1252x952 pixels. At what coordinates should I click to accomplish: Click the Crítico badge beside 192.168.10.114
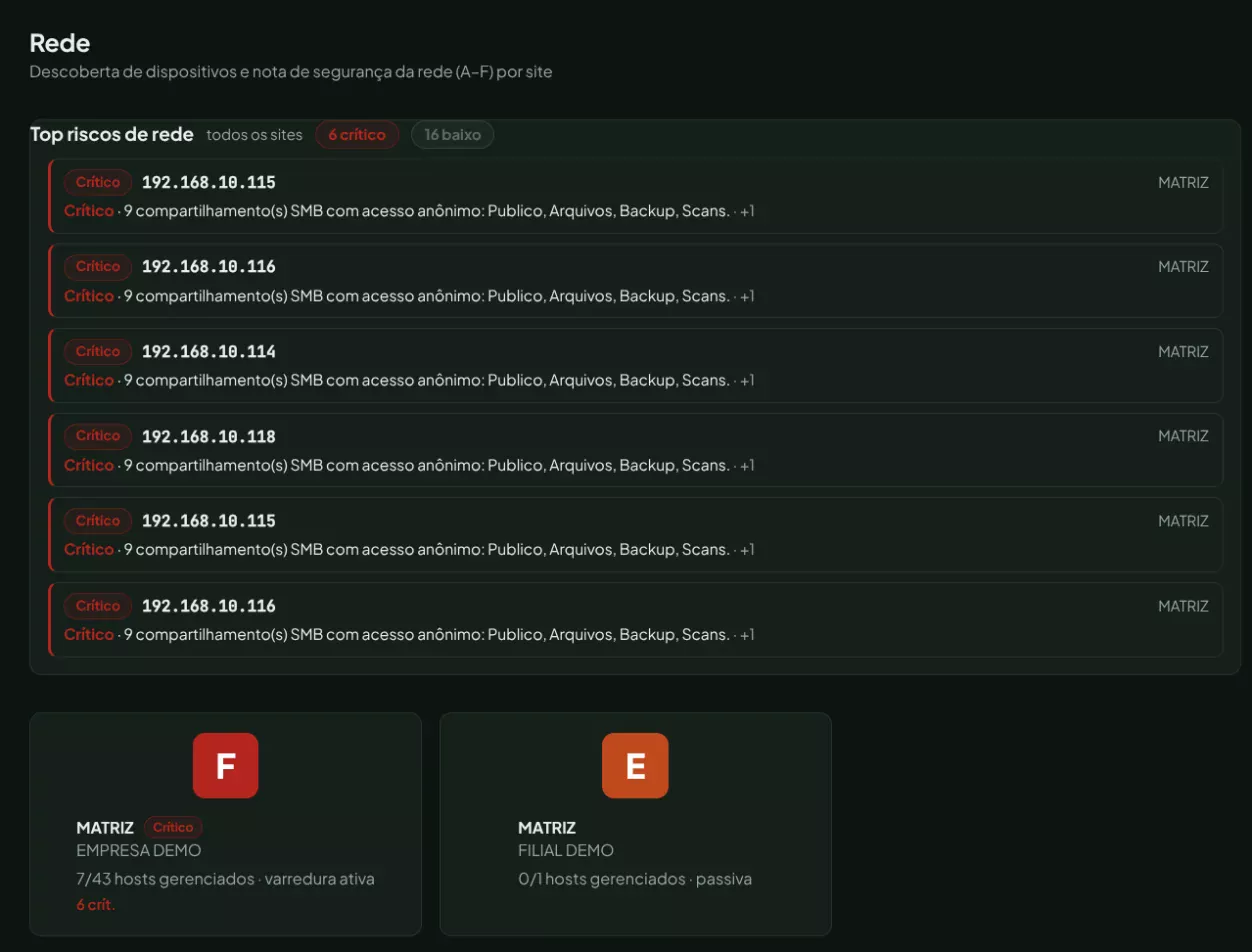[98, 351]
